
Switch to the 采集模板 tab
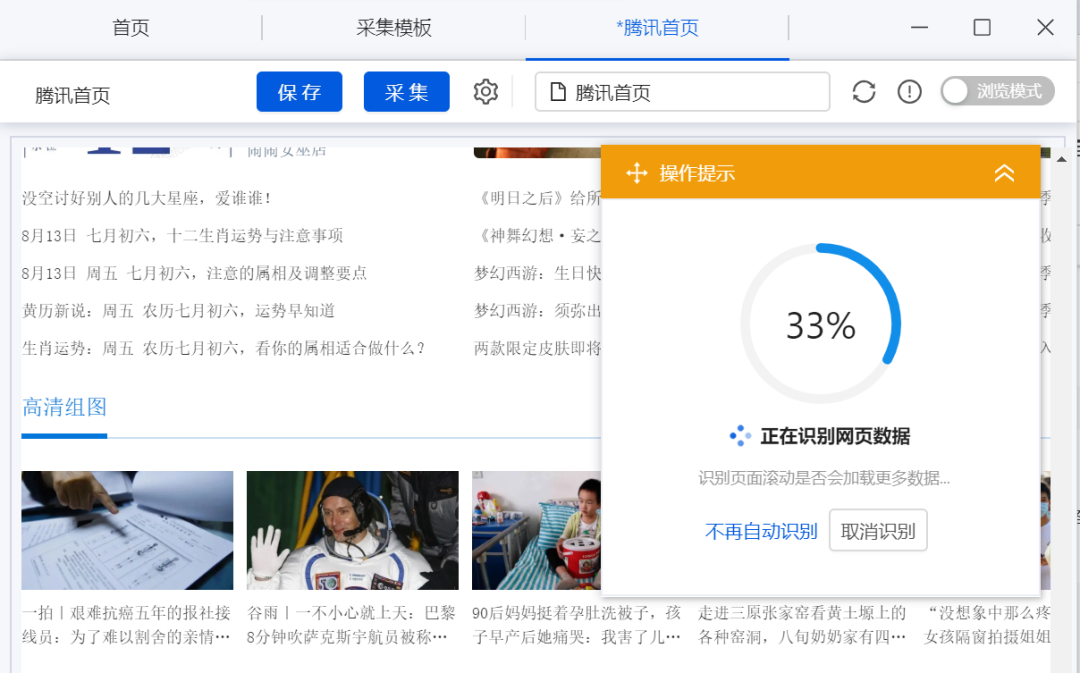tap(394, 28)
